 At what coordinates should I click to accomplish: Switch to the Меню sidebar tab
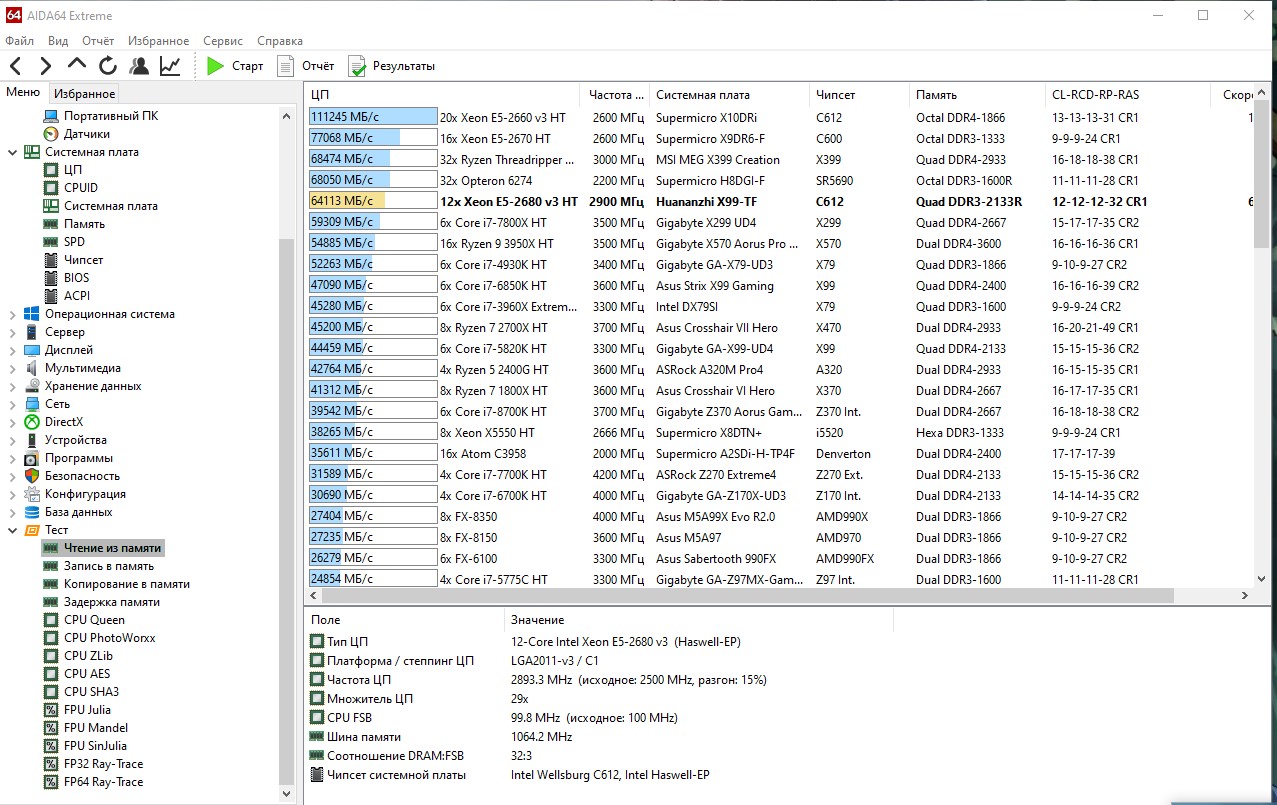tap(23, 93)
